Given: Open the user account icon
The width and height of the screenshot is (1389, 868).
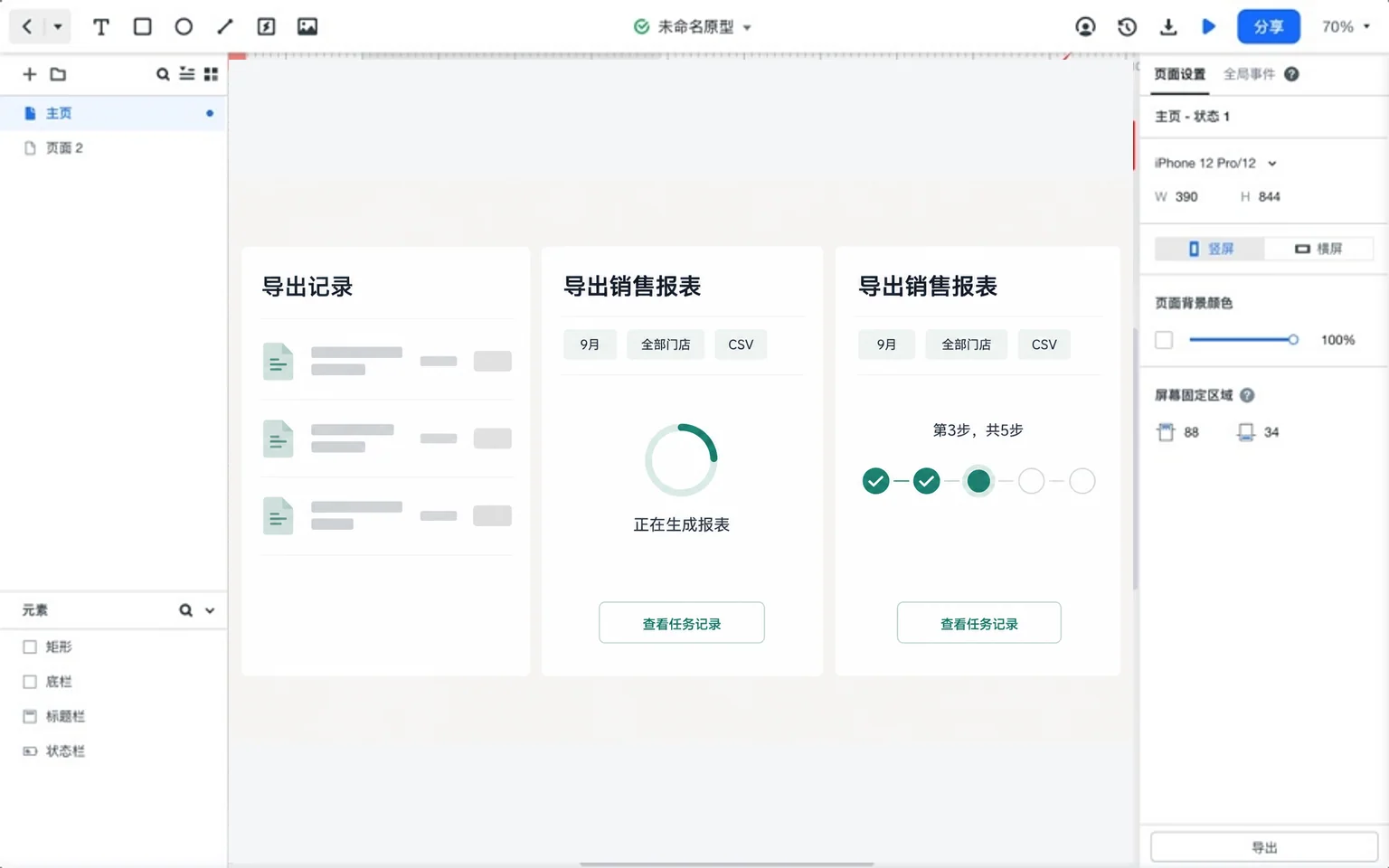Looking at the screenshot, I should coord(1085,26).
